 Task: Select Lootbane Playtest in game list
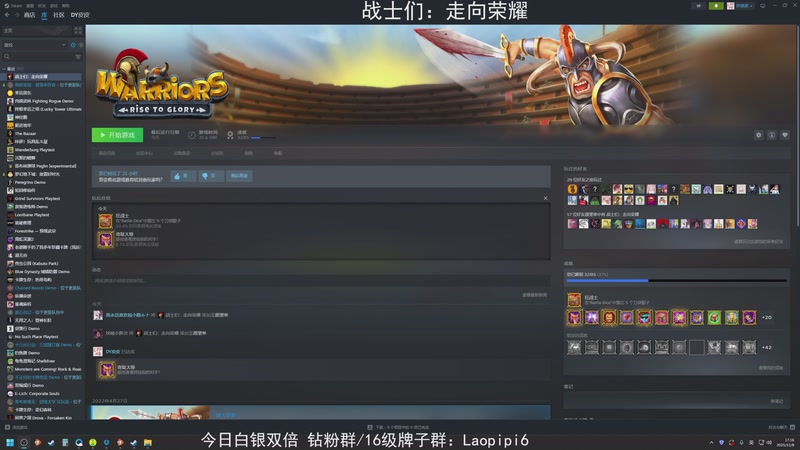[x=42, y=215]
